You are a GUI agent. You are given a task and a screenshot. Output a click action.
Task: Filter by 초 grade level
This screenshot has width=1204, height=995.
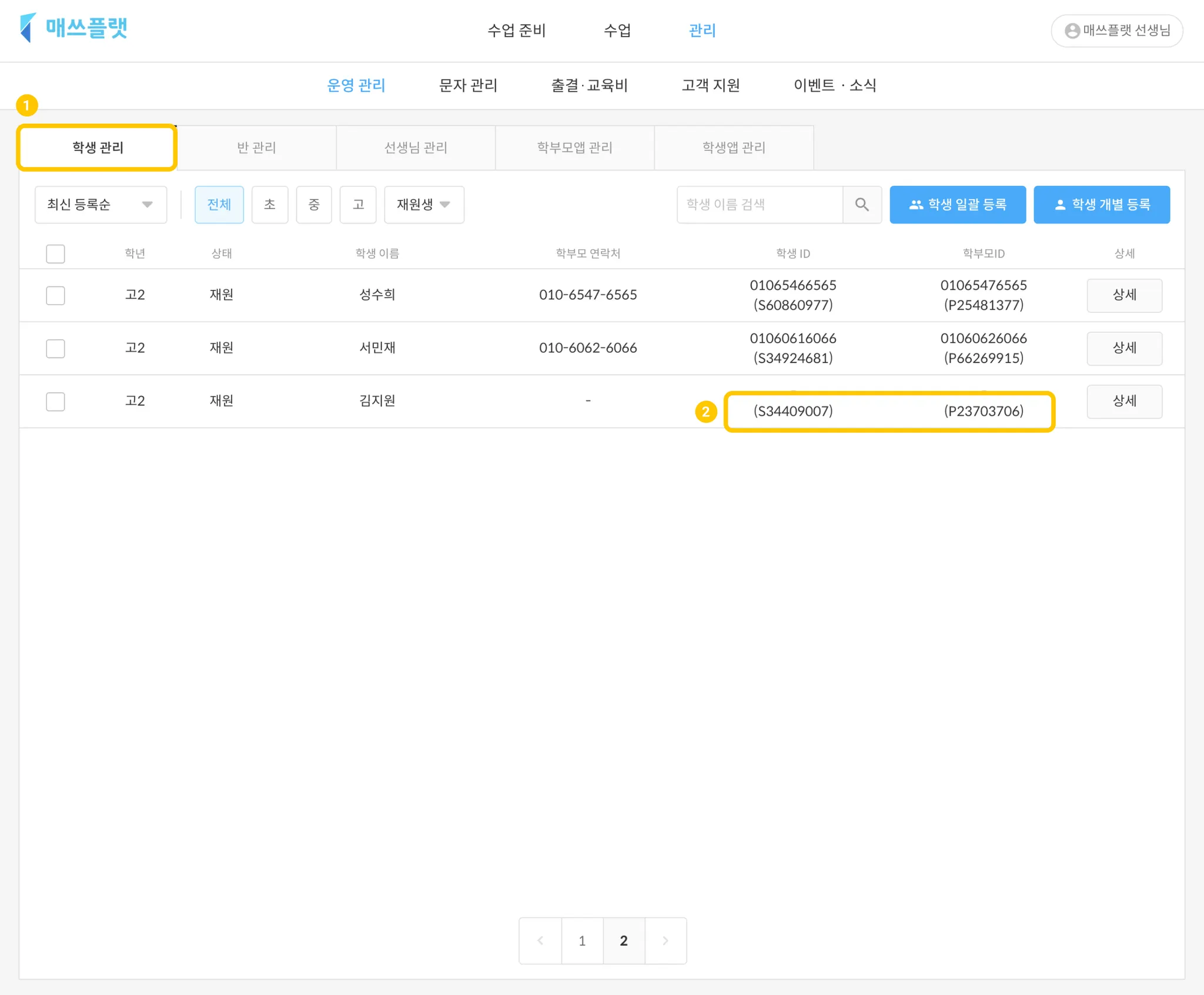click(x=269, y=204)
